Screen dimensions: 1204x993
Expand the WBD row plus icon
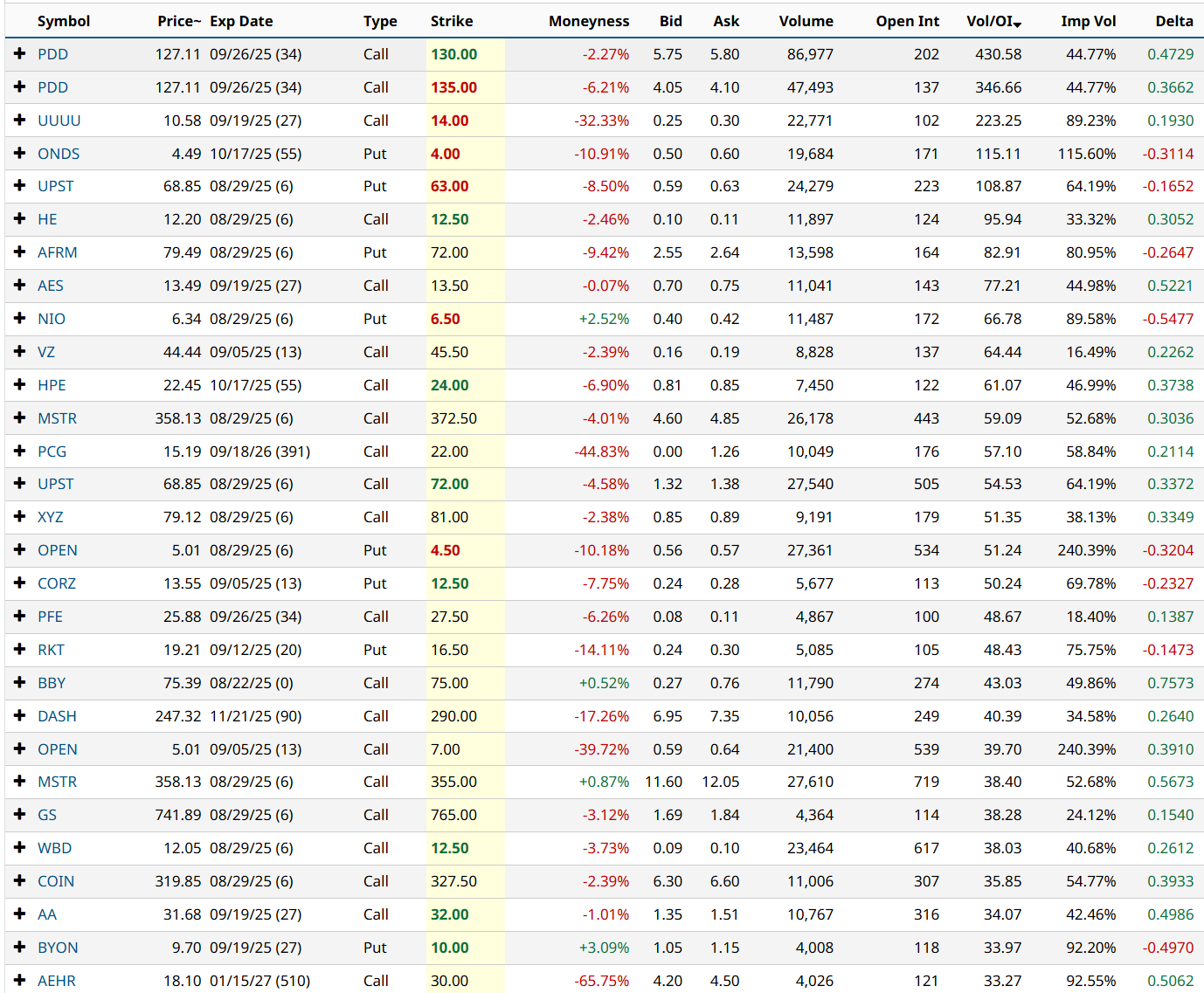tap(19, 848)
